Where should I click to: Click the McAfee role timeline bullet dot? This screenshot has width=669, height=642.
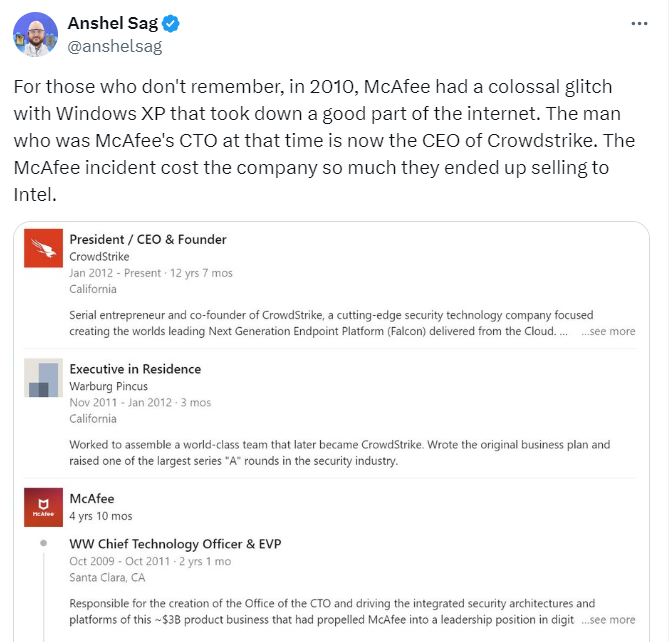43,544
